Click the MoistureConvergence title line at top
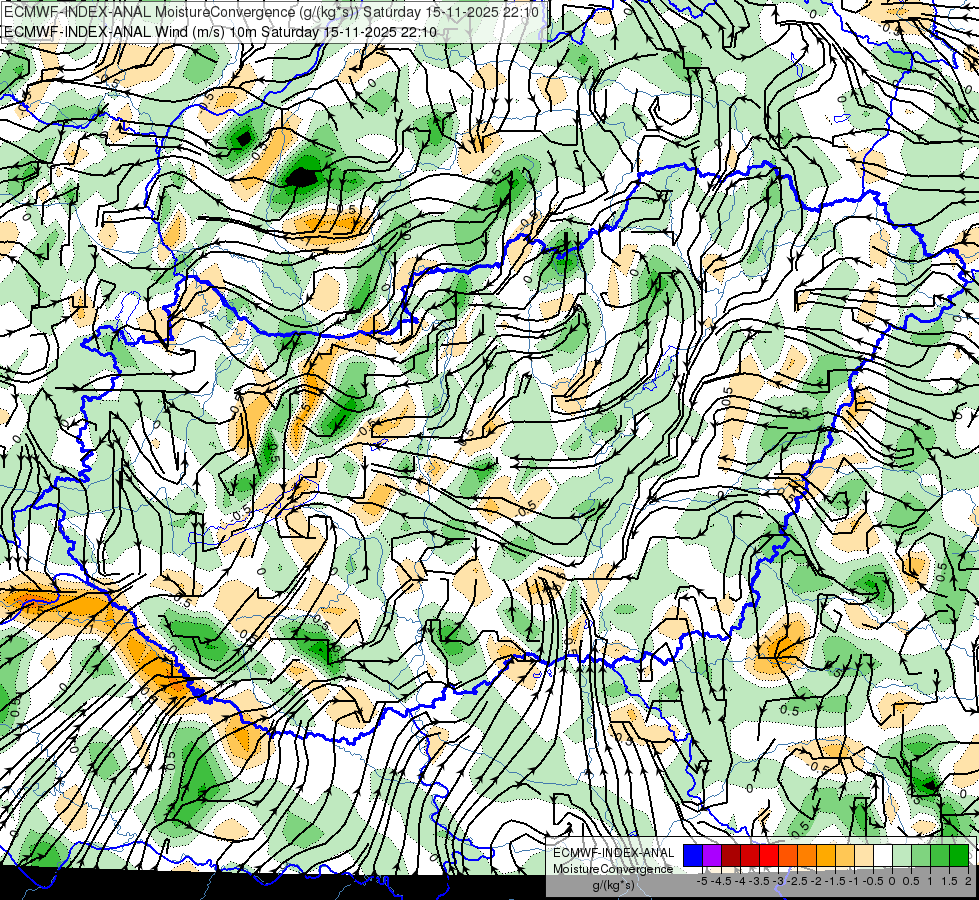The height and width of the screenshot is (900, 979). pyautogui.click(x=272, y=12)
